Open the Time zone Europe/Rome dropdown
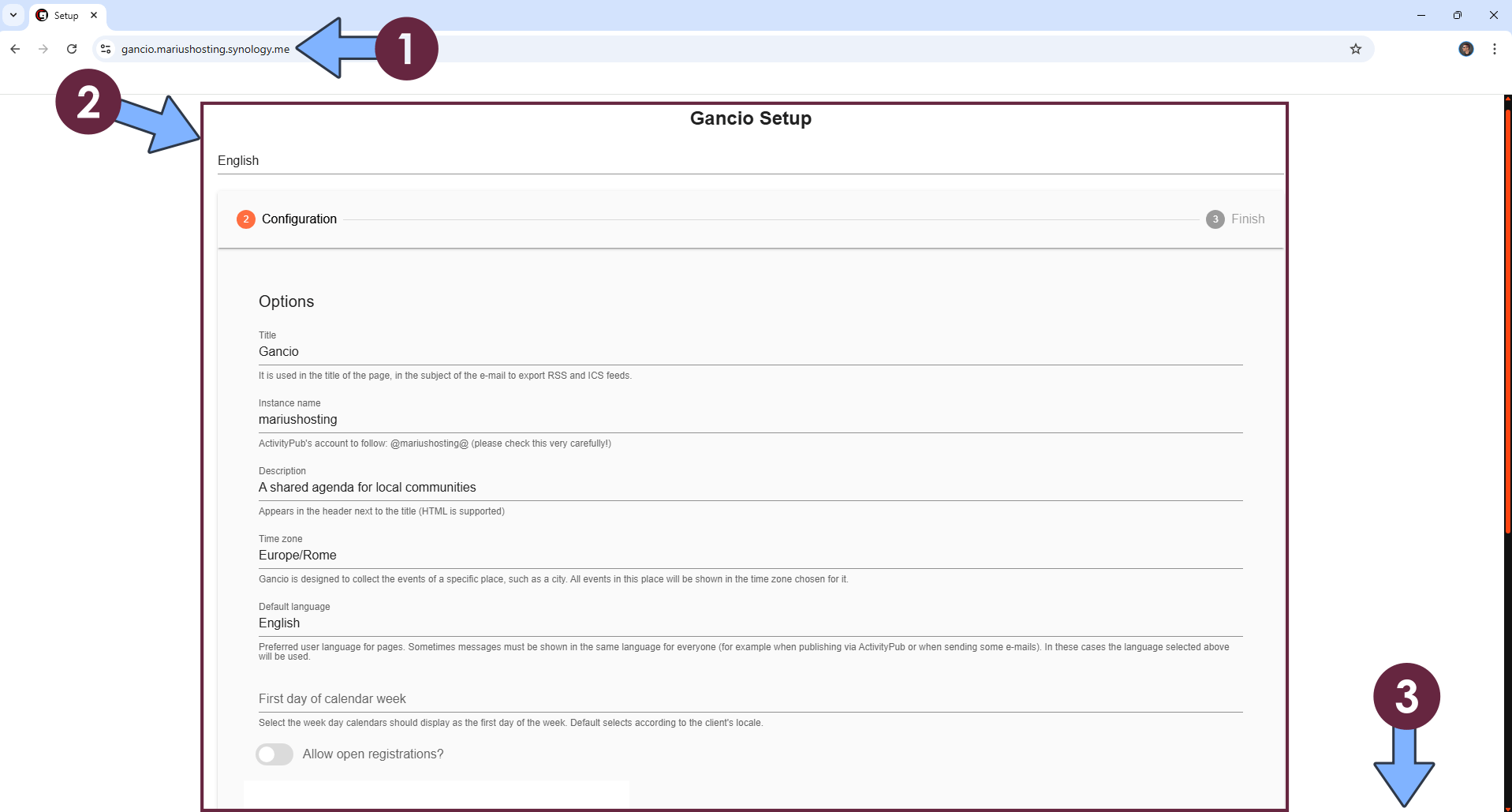Viewport: 1512px width, 812px height. tap(751, 556)
